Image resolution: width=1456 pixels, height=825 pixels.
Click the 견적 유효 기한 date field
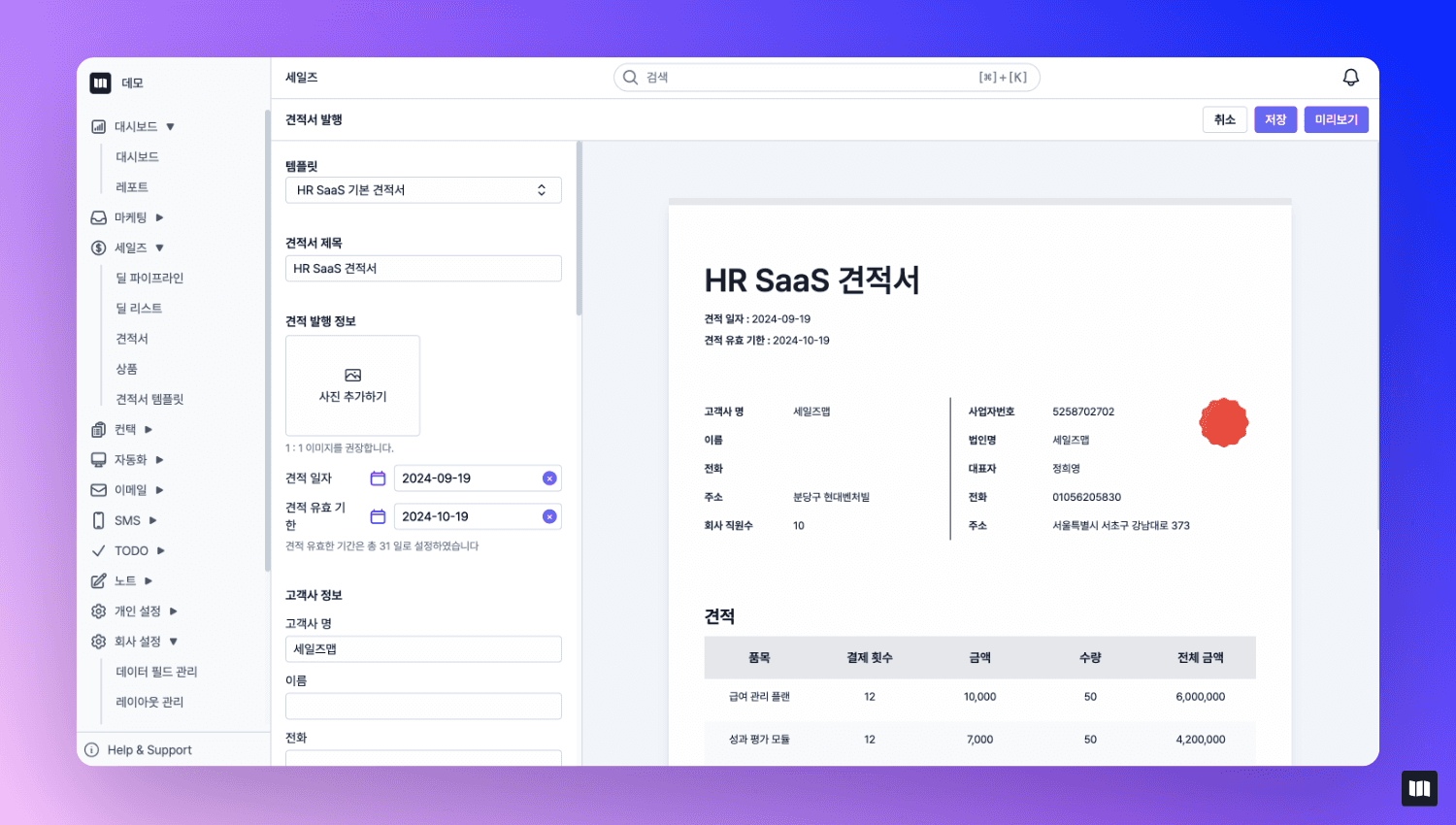click(478, 516)
